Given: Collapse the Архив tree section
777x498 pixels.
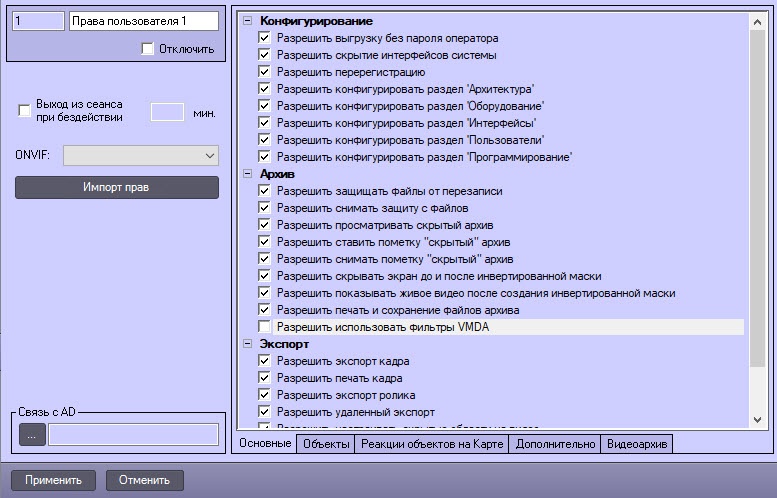Looking at the screenshot, I should (247, 174).
